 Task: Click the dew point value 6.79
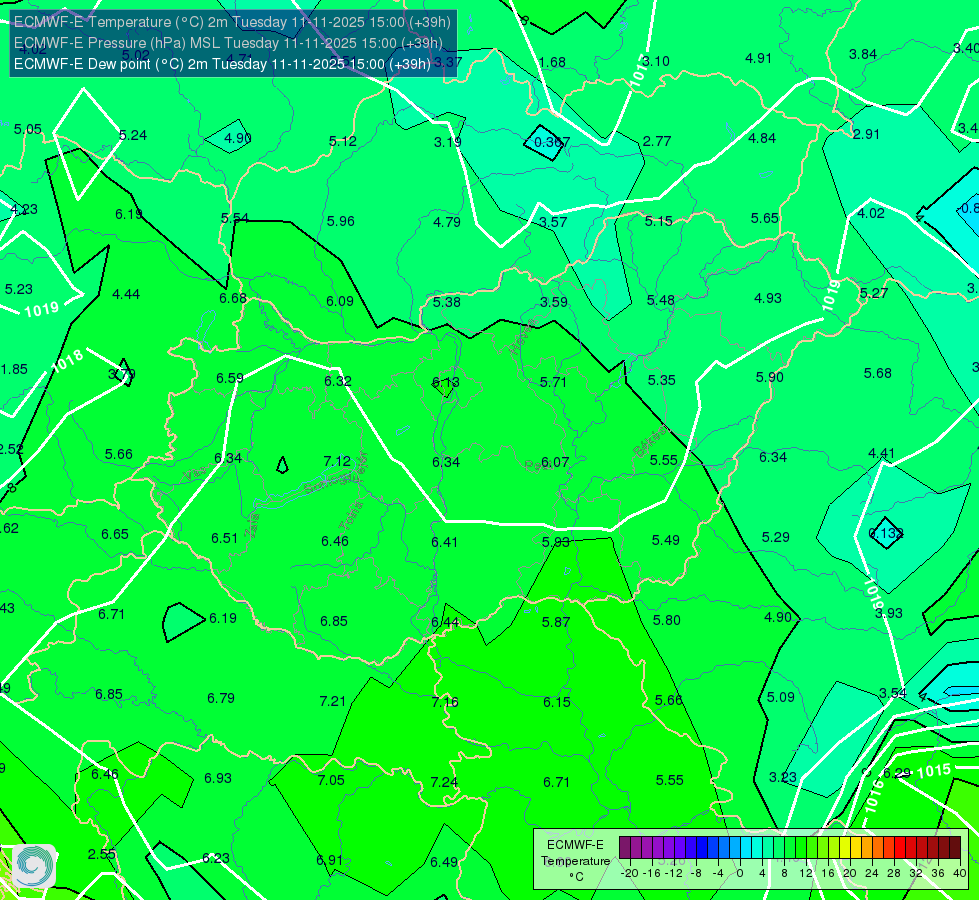(x=221, y=698)
